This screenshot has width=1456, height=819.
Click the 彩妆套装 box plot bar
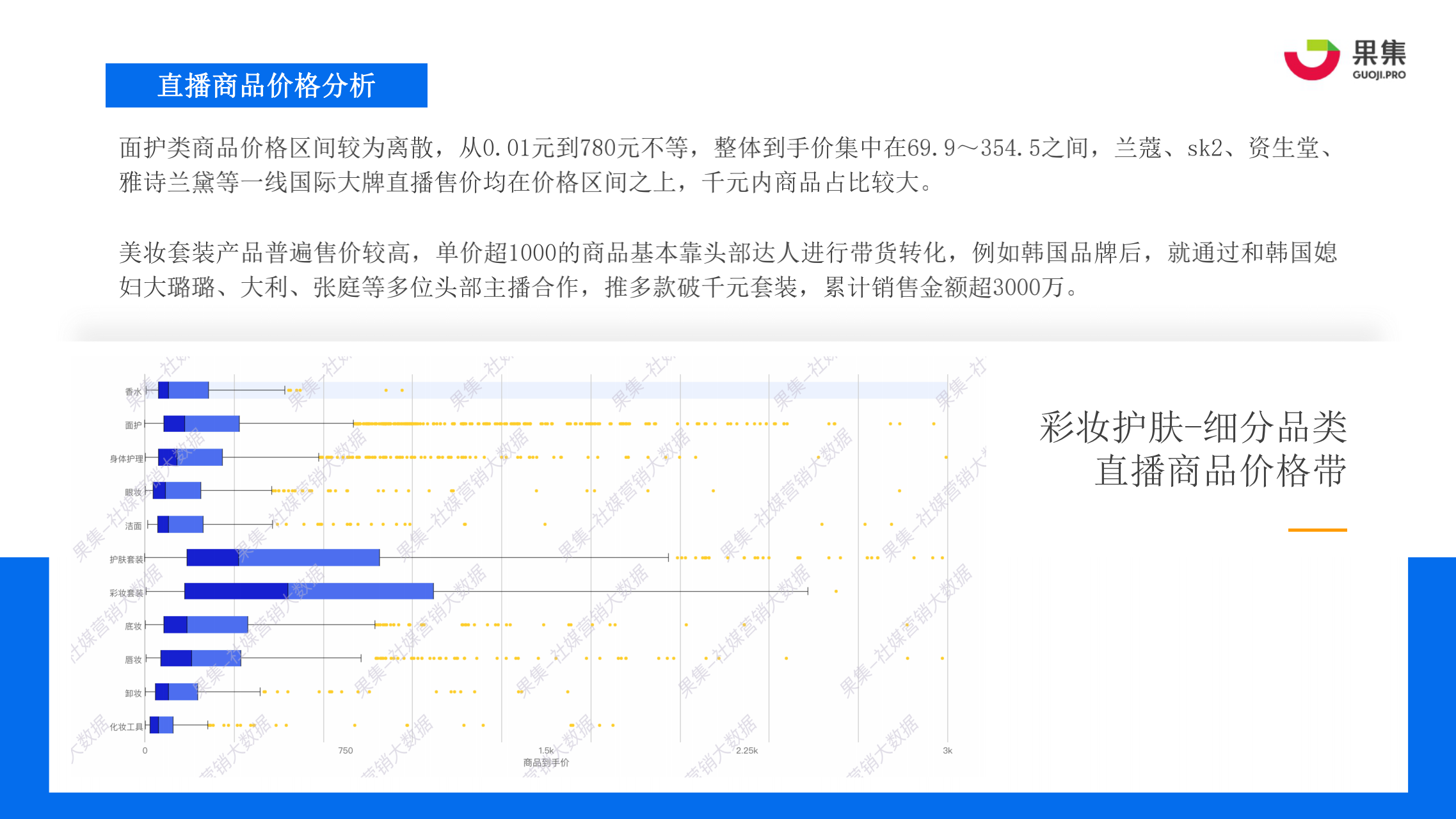coord(308,591)
